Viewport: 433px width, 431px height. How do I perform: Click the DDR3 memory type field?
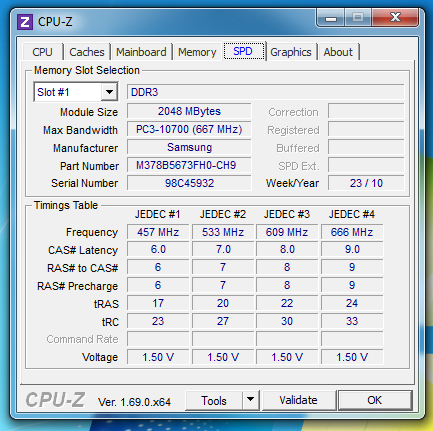265,92
